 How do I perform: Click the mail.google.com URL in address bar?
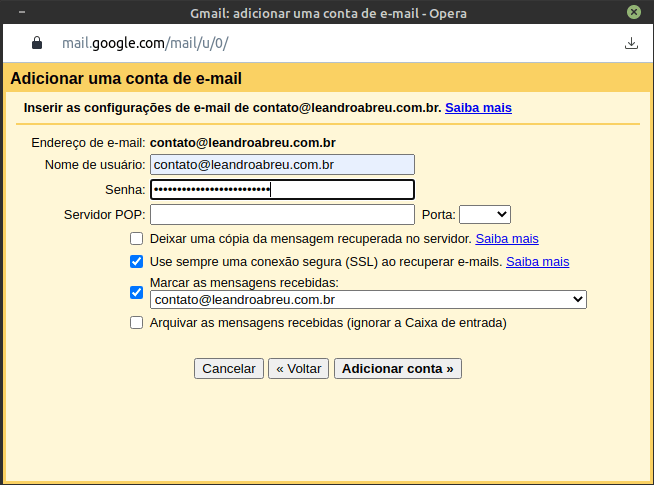(145, 43)
